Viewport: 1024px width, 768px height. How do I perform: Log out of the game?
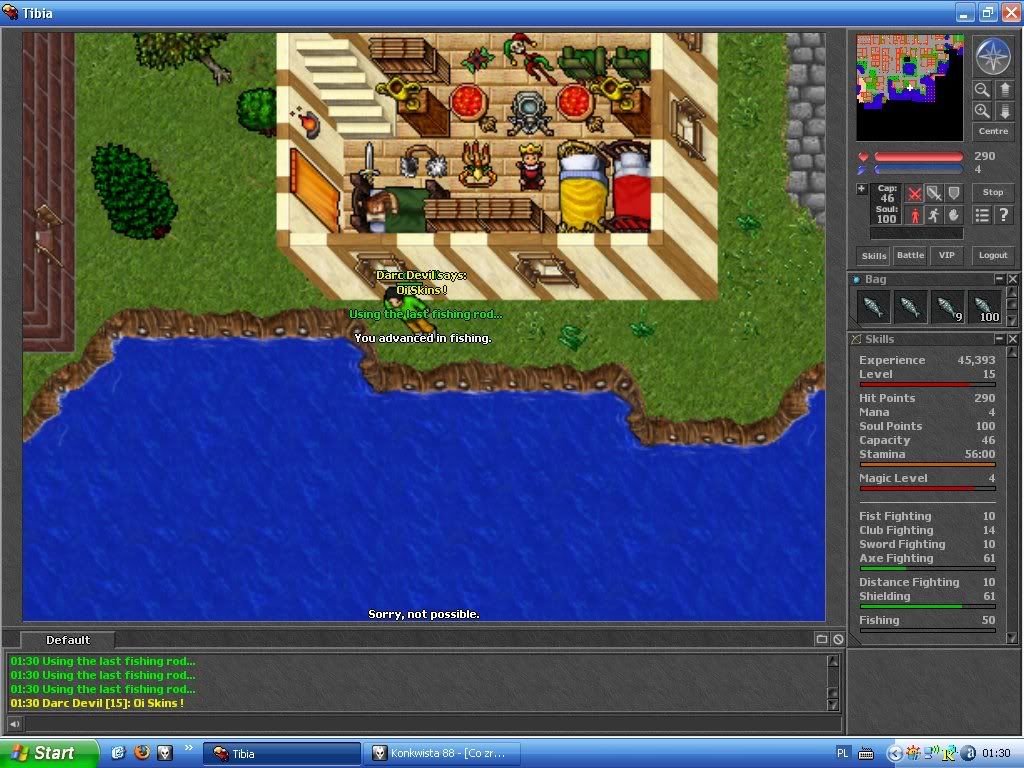click(993, 255)
